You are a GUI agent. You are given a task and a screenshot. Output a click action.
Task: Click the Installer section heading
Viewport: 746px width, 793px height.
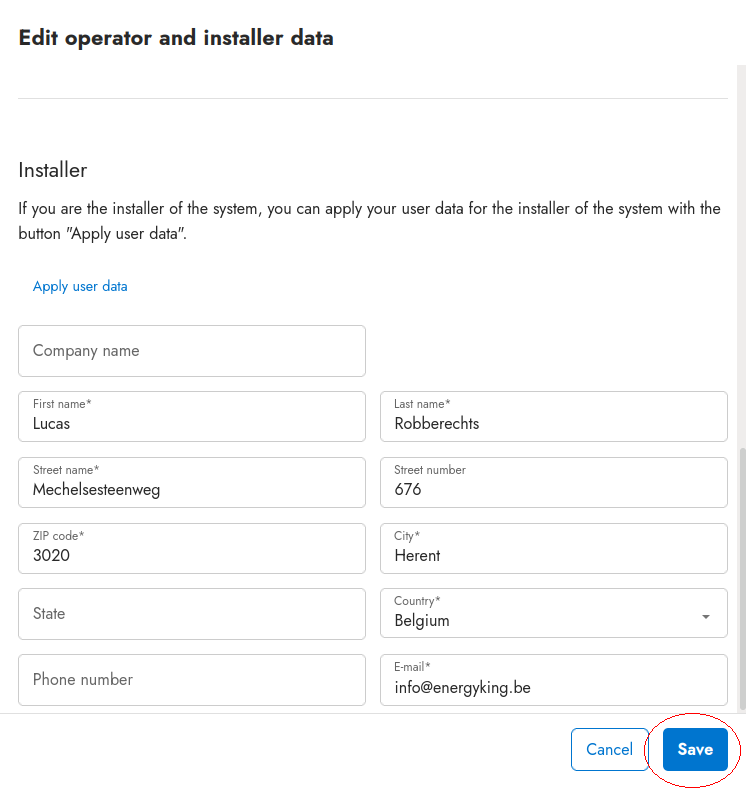pyautogui.click(x=53, y=170)
